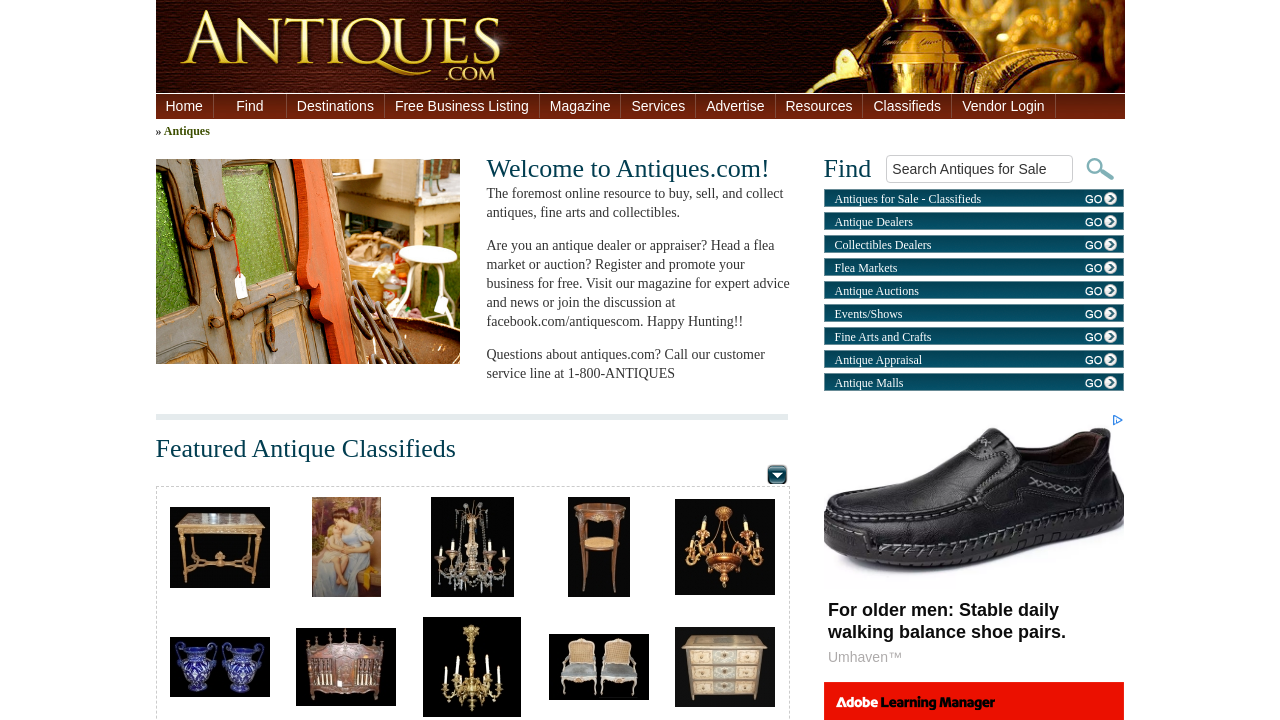Click the Vendor Login link

pos(1003,106)
